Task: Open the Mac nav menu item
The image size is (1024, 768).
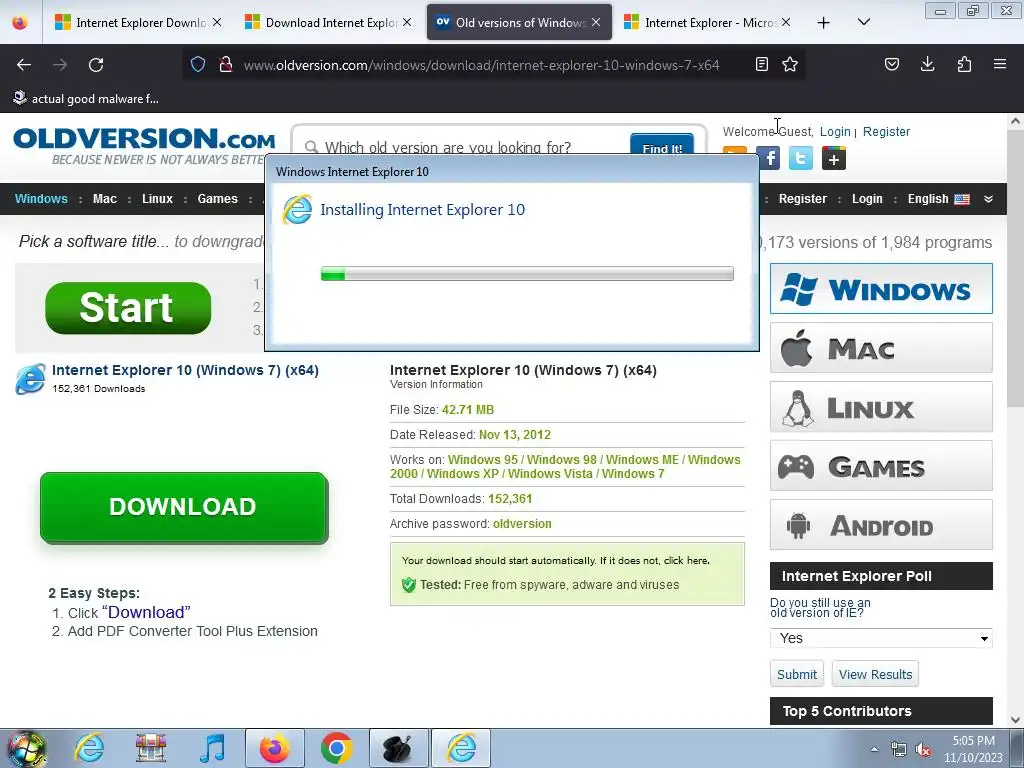Action: 104,199
